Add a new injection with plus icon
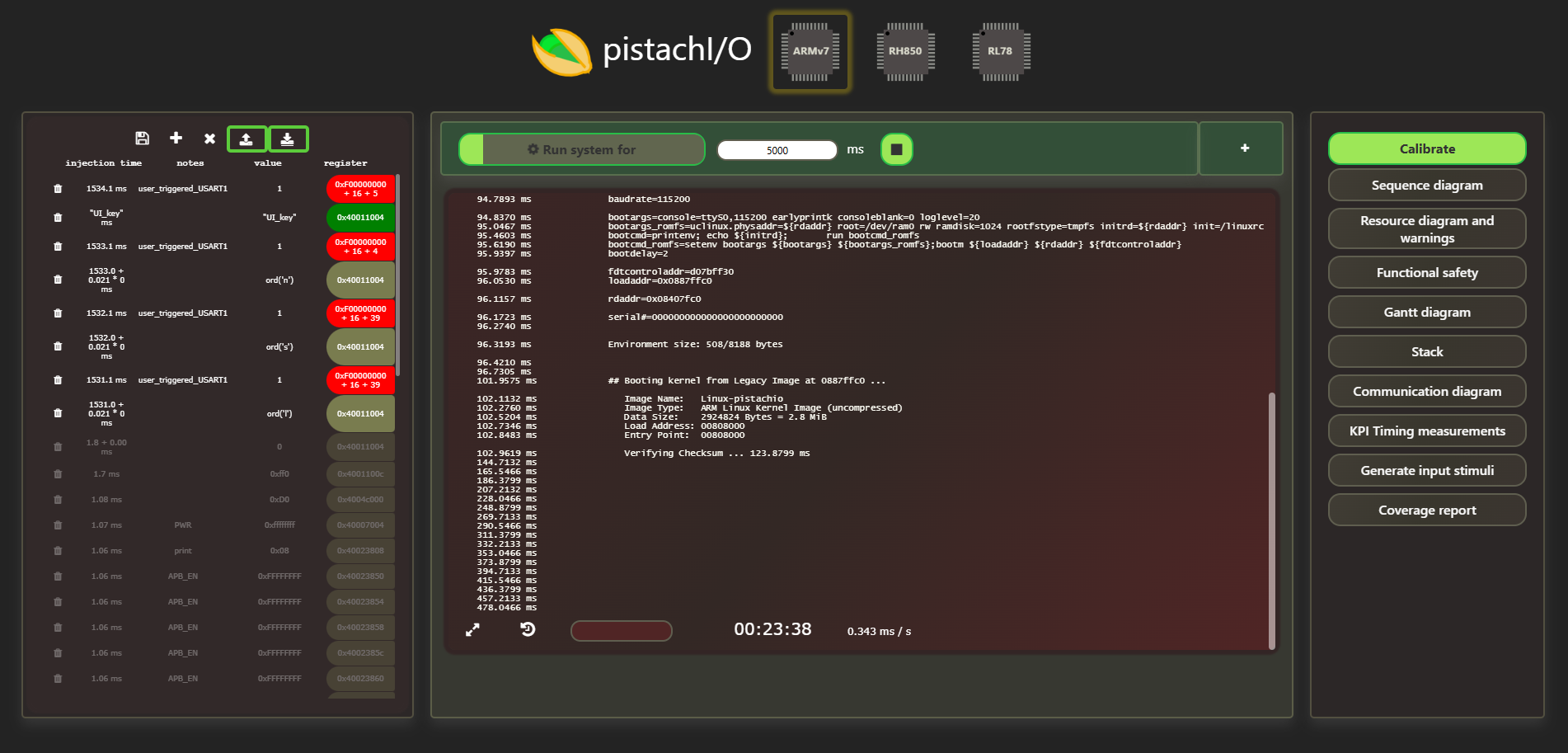 pyautogui.click(x=176, y=139)
